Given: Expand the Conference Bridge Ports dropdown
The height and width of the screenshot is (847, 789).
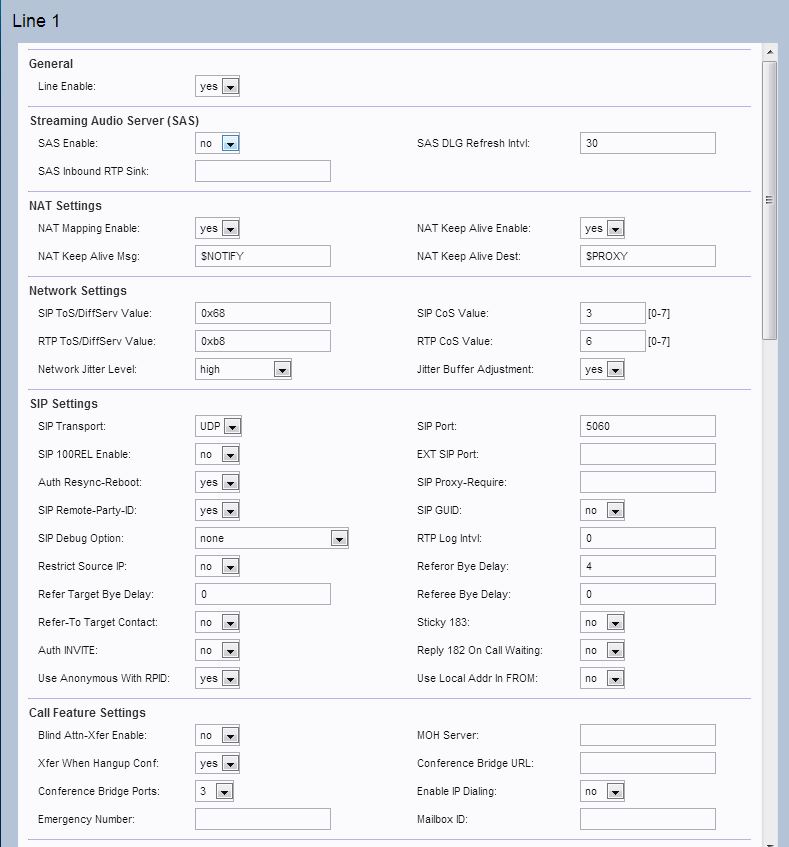Looking at the screenshot, I should click(214, 792).
